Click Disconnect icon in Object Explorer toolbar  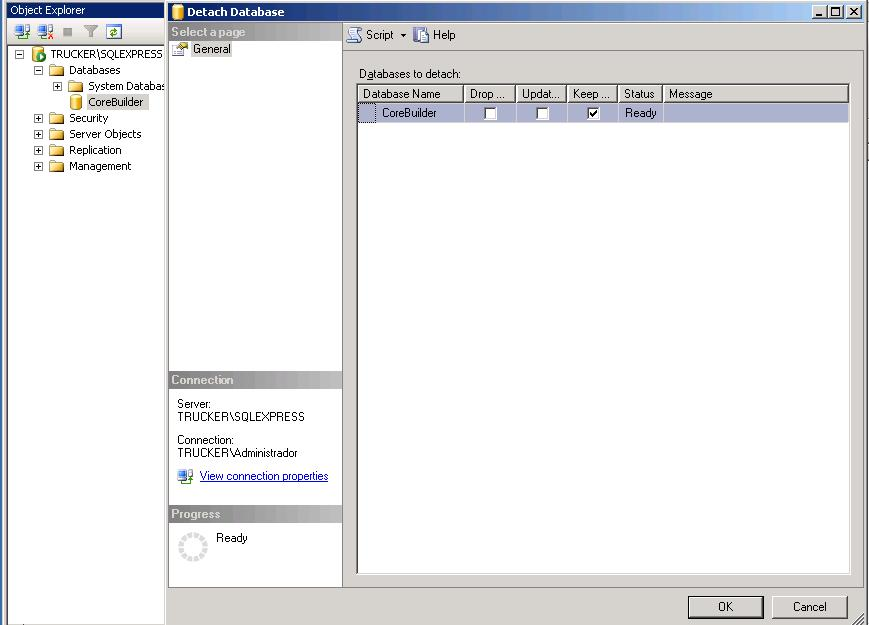point(45,32)
